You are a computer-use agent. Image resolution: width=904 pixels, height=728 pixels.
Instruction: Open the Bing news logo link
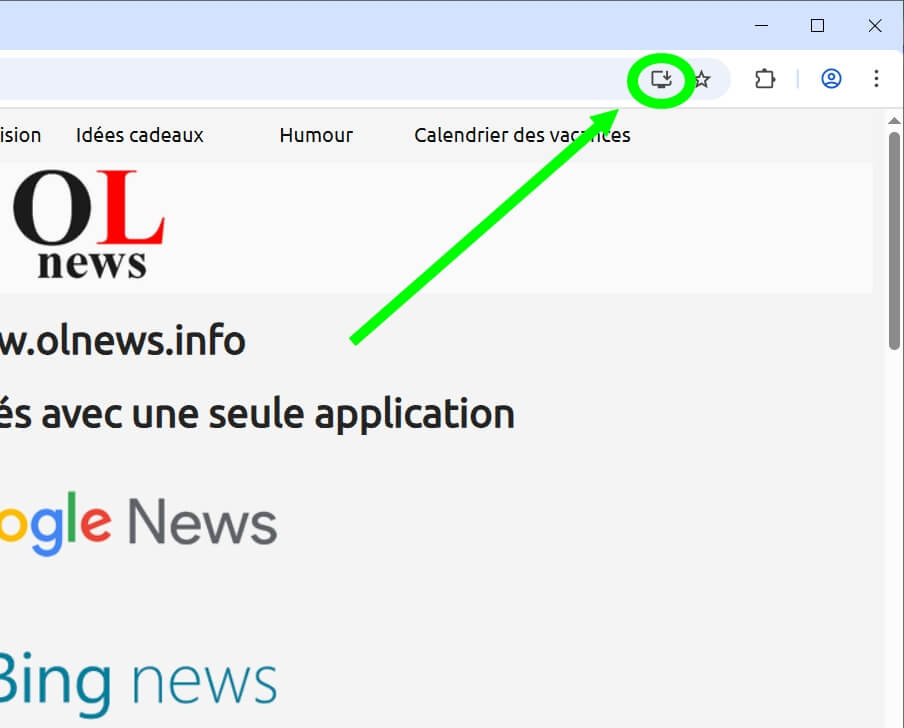[138, 680]
